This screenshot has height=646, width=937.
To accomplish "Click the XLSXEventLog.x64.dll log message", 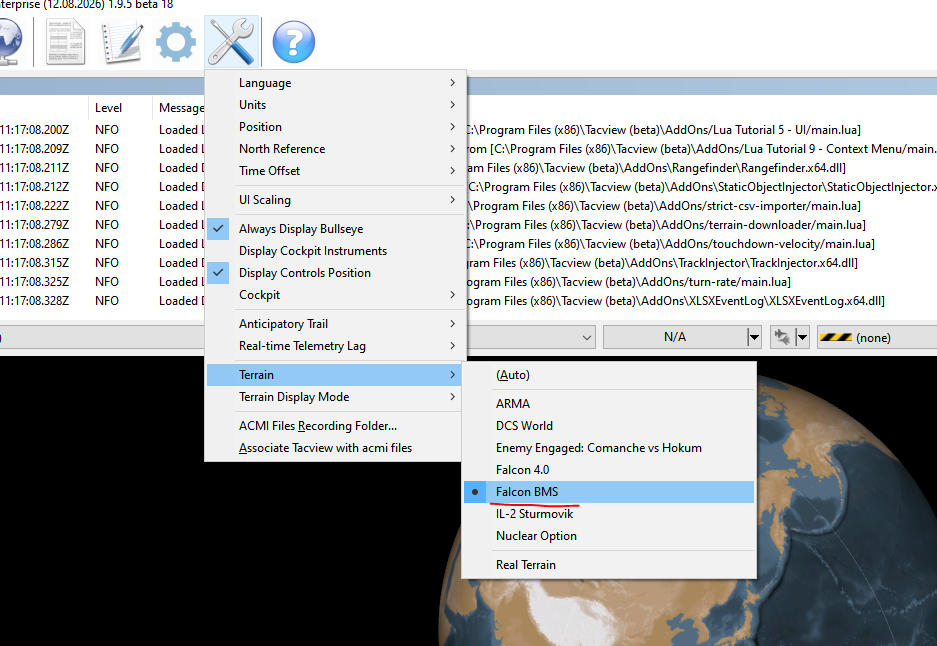I will point(675,301).
